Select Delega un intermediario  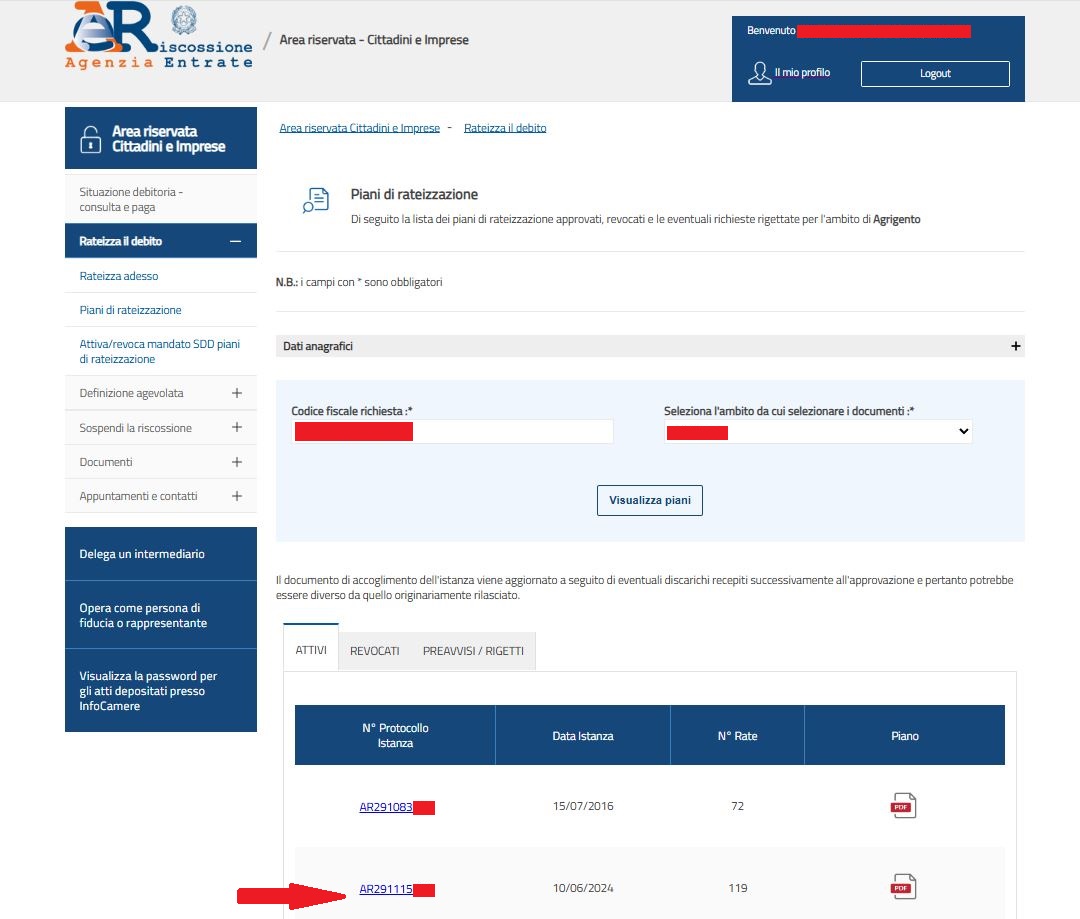[x=142, y=554]
